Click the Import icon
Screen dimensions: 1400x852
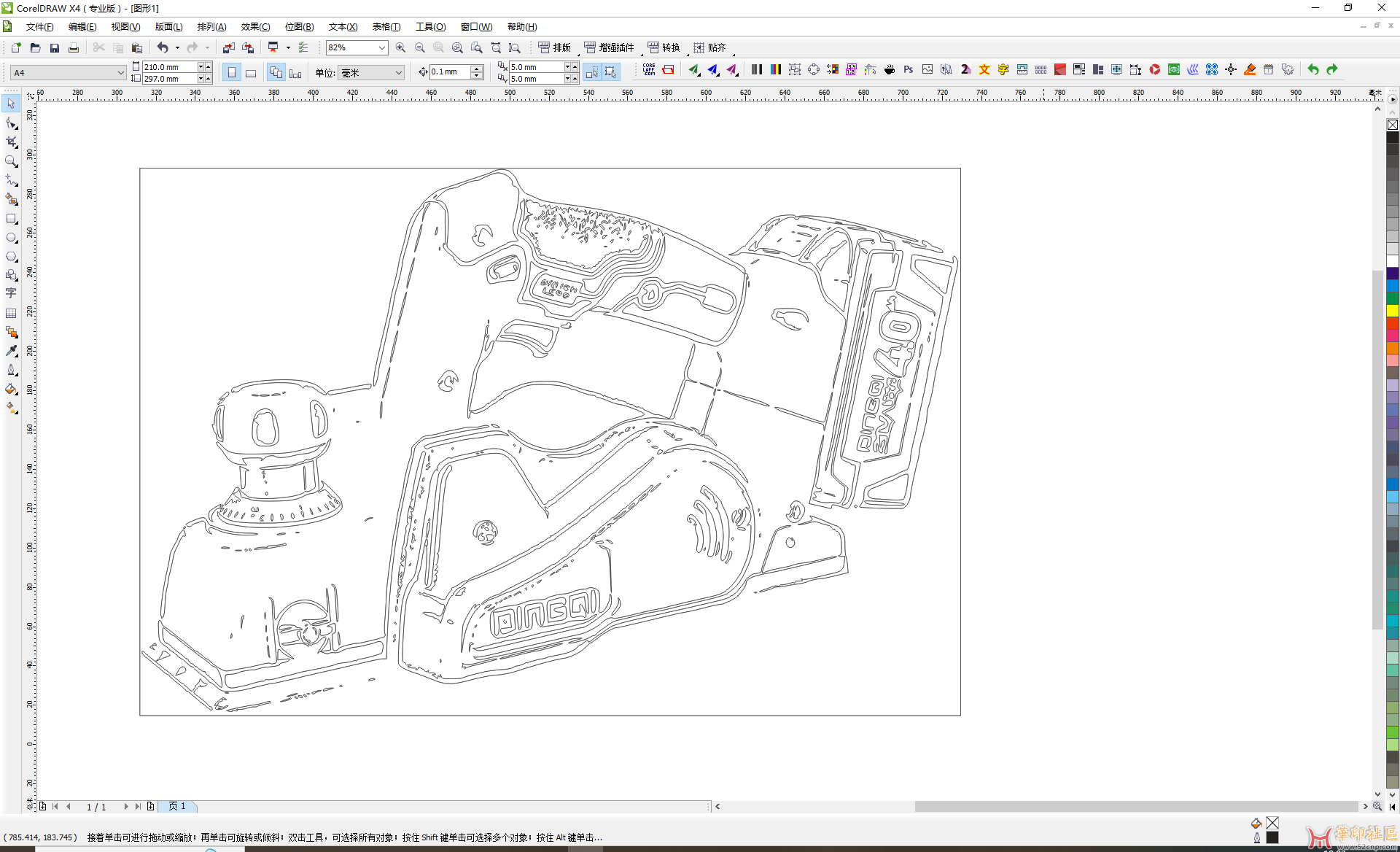click(x=228, y=47)
